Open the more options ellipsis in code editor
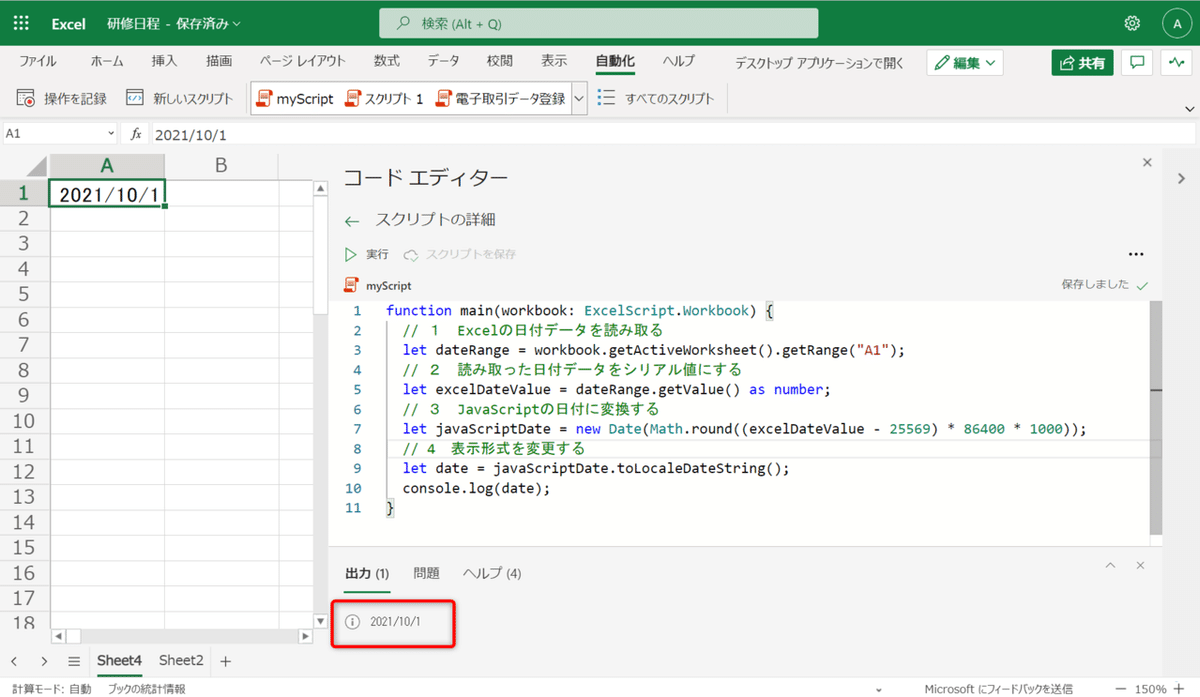The image size is (1200, 697). point(1135,254)
